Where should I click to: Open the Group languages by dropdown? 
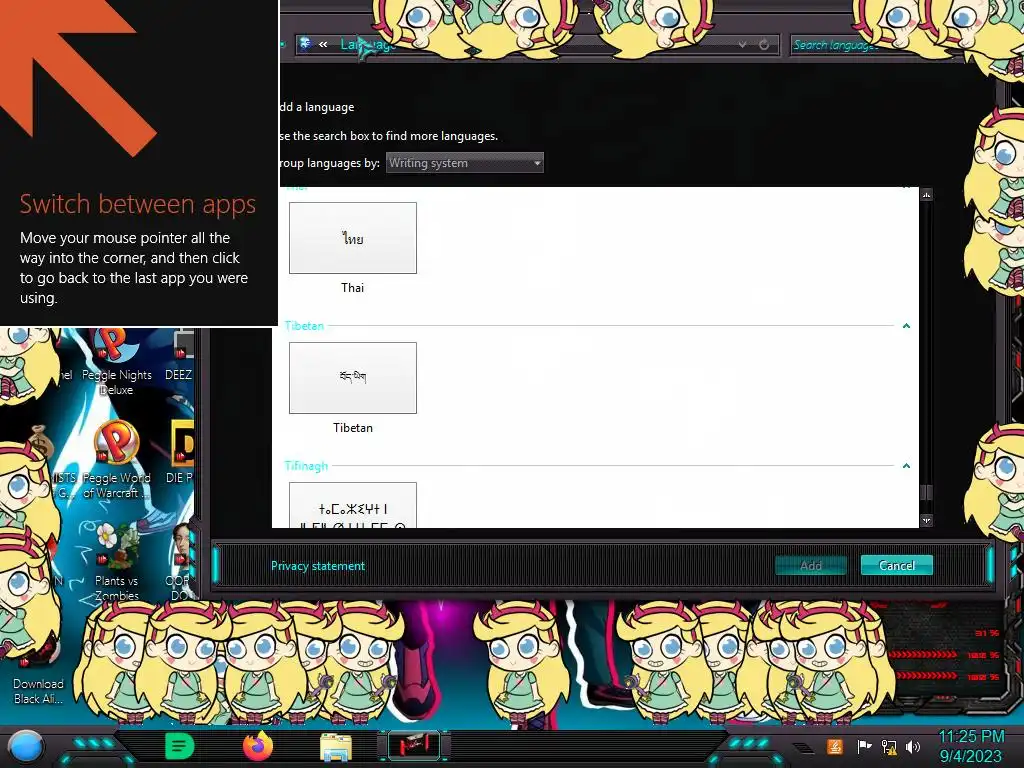[464, 163]
